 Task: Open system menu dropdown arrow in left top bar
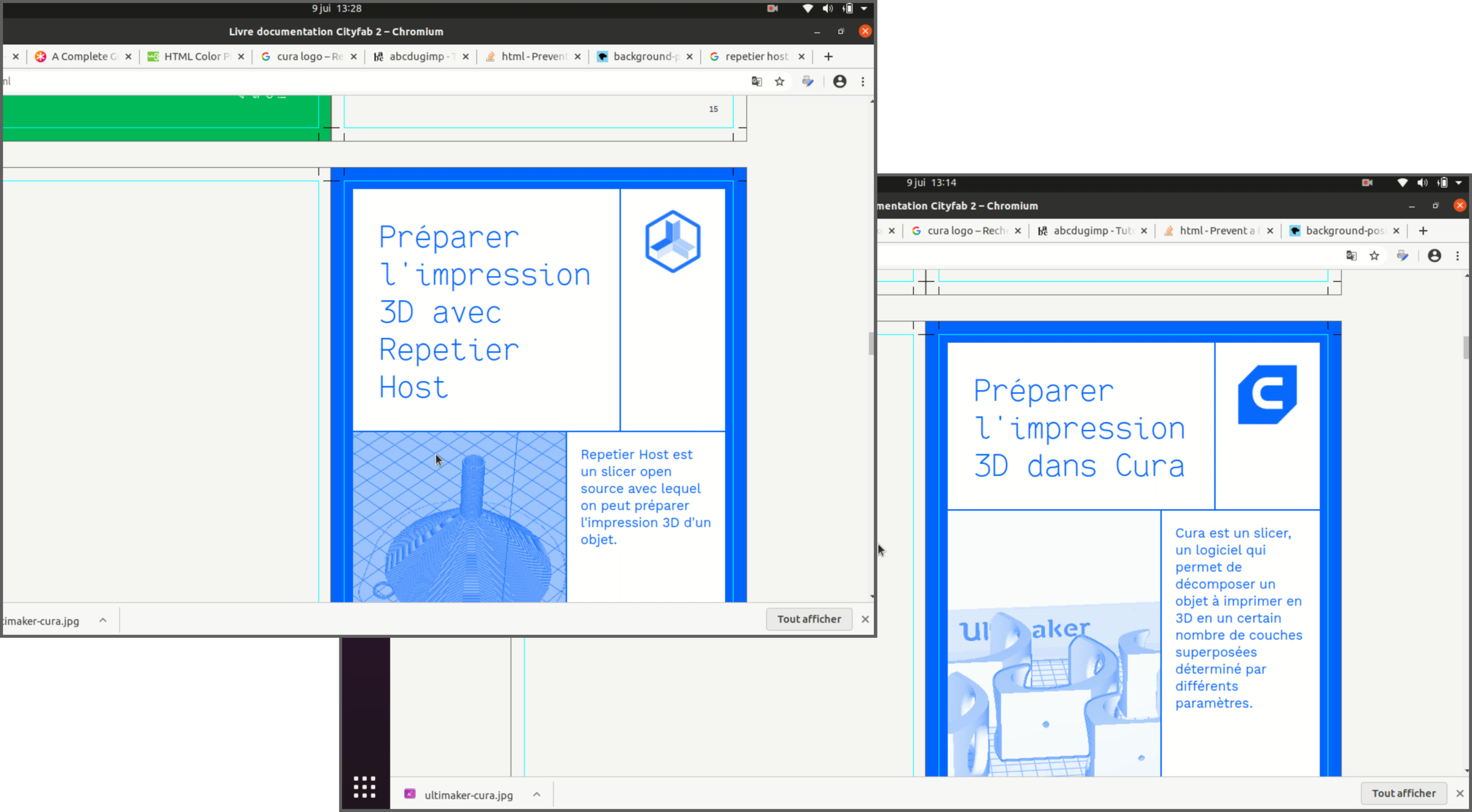[x=864, y=9]
